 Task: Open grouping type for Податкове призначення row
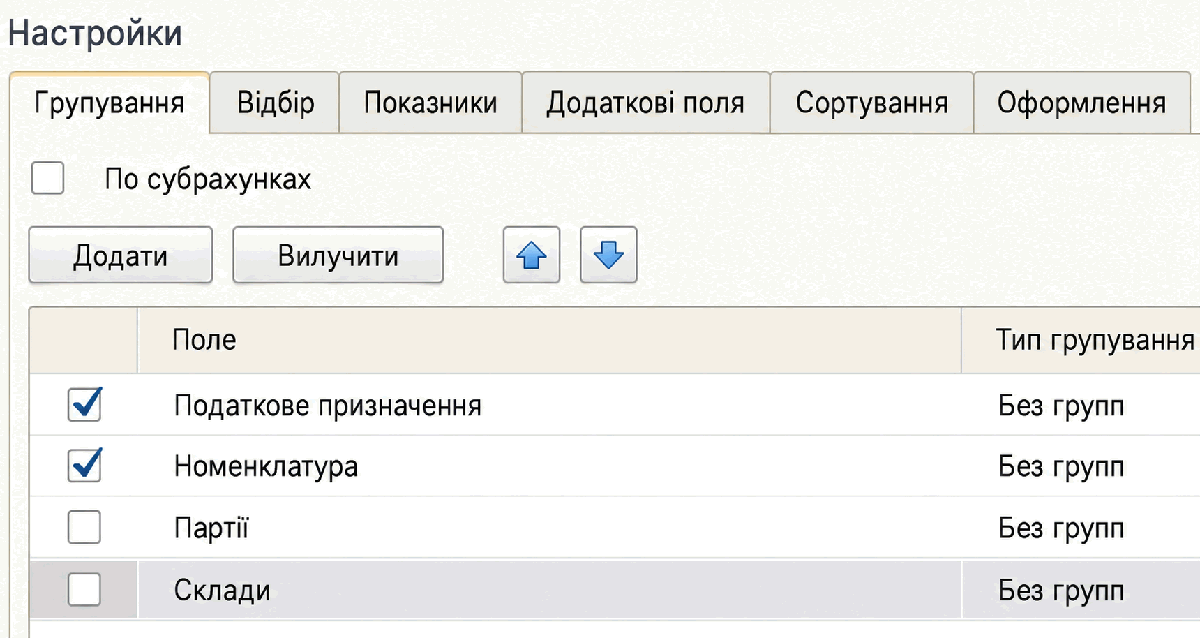1081,405
